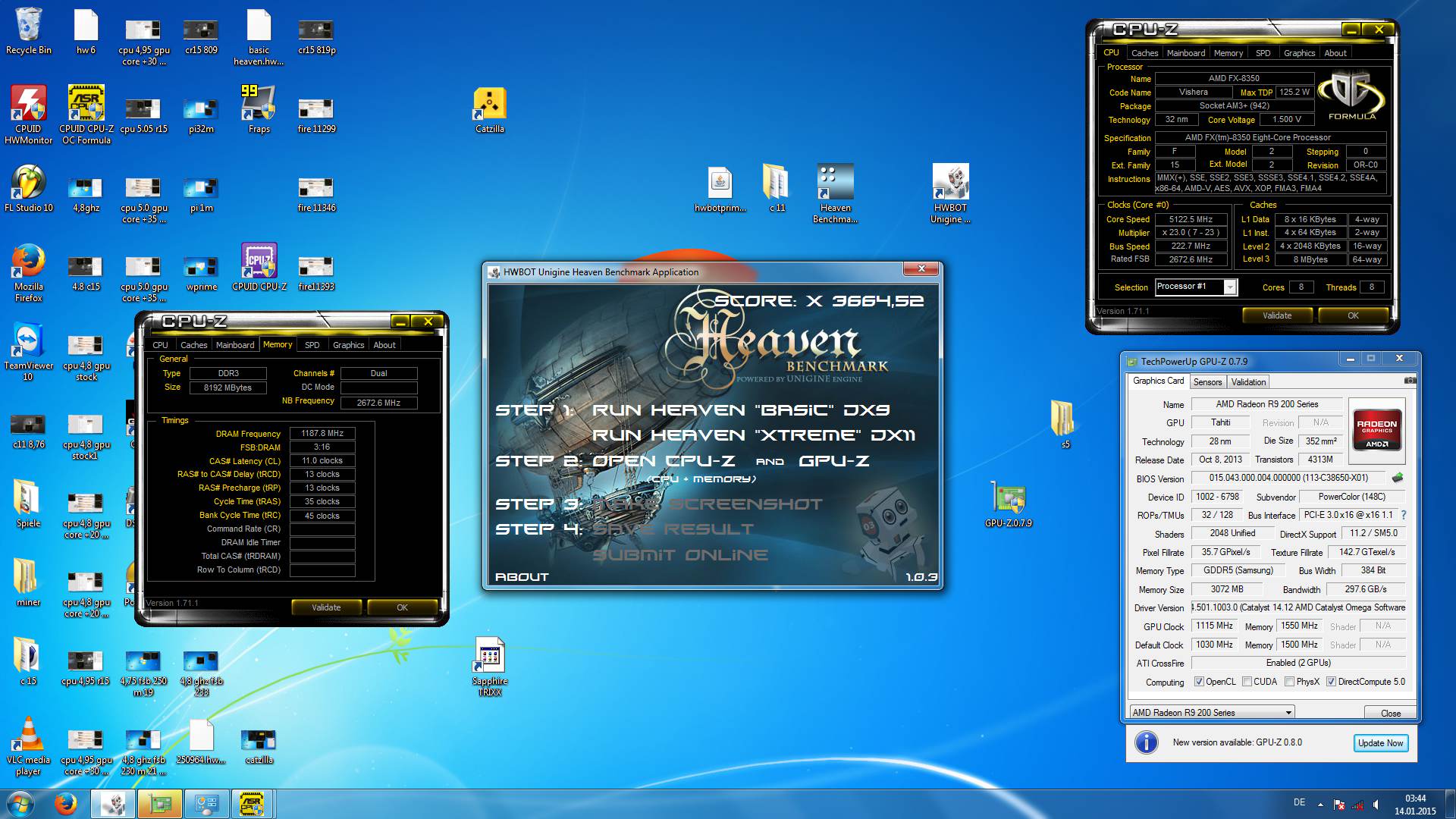Switch to CPU-Z OC Formula taskbar item

coord(252,804)
